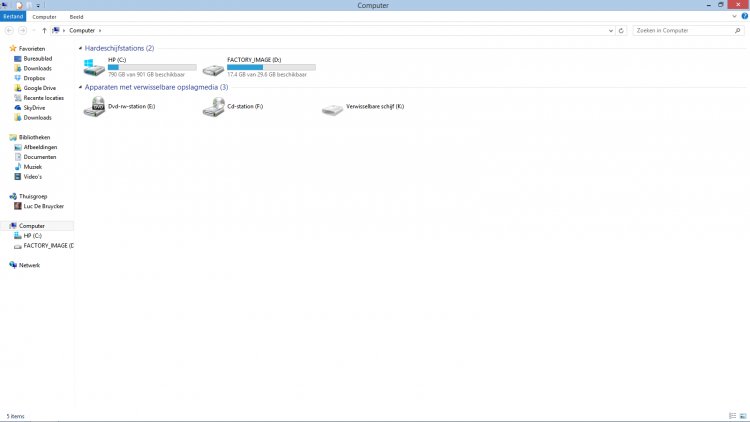
Task: Click Computer in the address breadcrumb
Action: (82, 30)
